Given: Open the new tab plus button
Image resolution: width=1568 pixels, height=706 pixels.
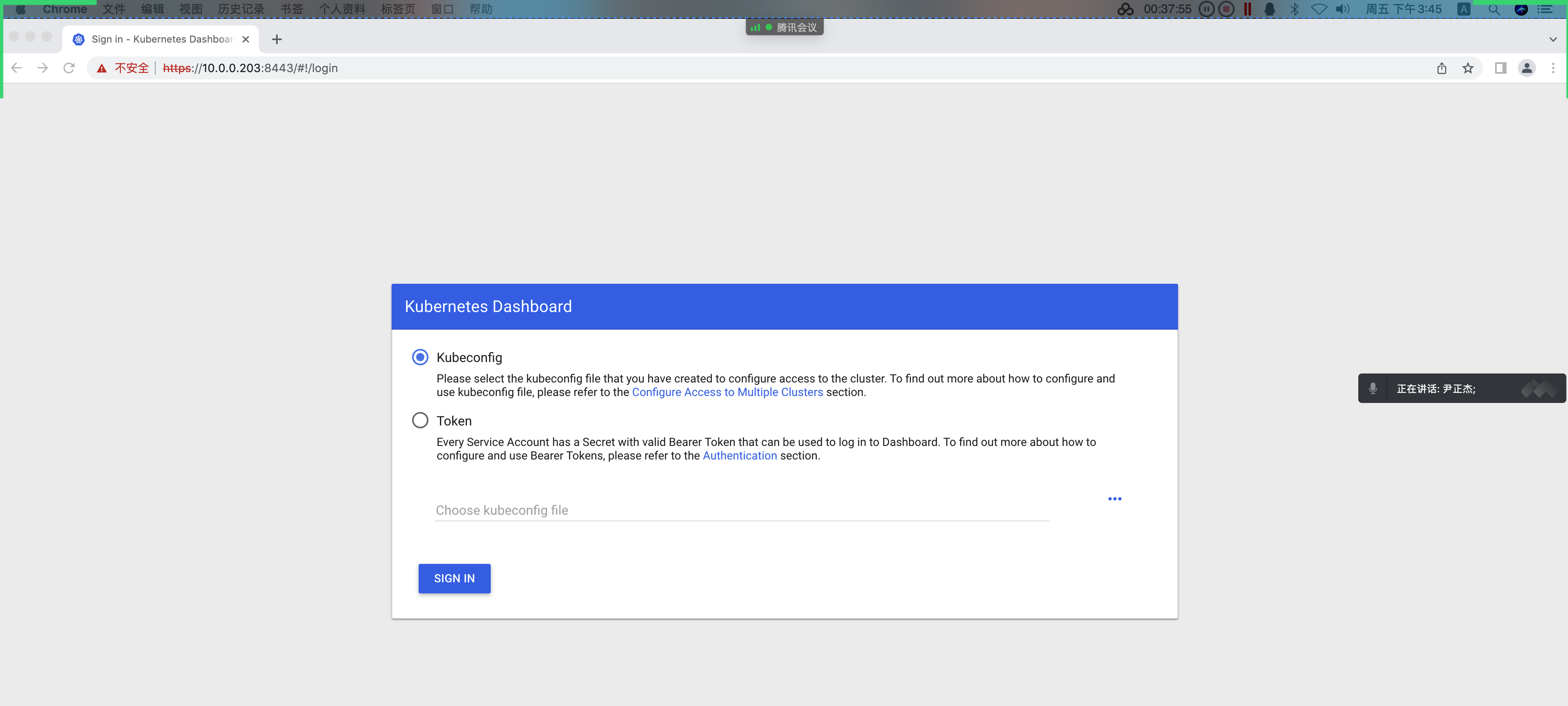Looking at the screenshot, I should tap(277, 40).
